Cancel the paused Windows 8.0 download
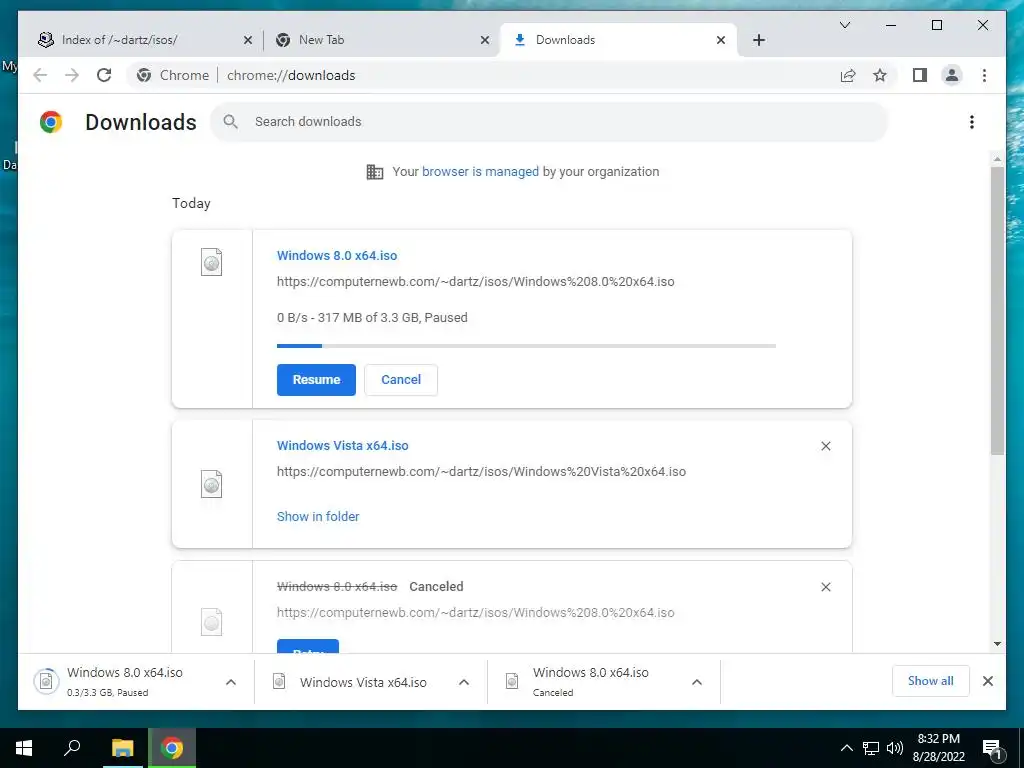 click(x=401, y=379)
